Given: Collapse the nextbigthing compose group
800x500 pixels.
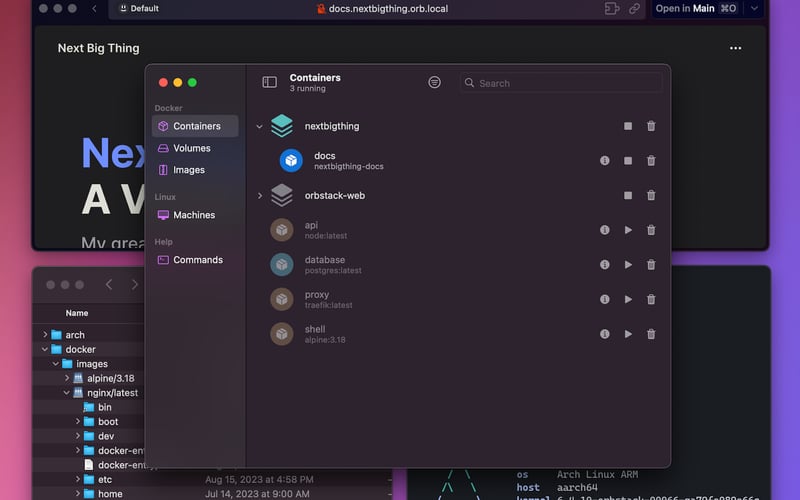Looking at the screenshot, I should [x=259, y=126].
